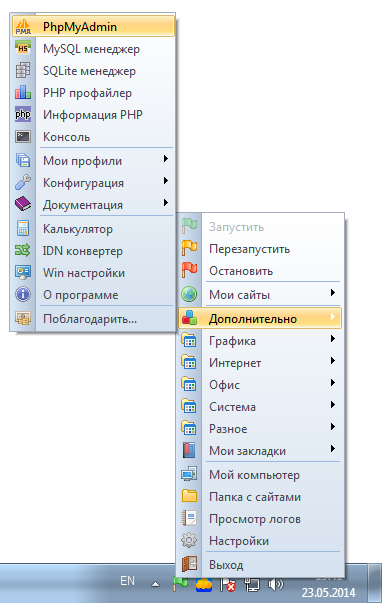Expand Графика submenu arrow

pyautogui.click(x=333, y=339)
